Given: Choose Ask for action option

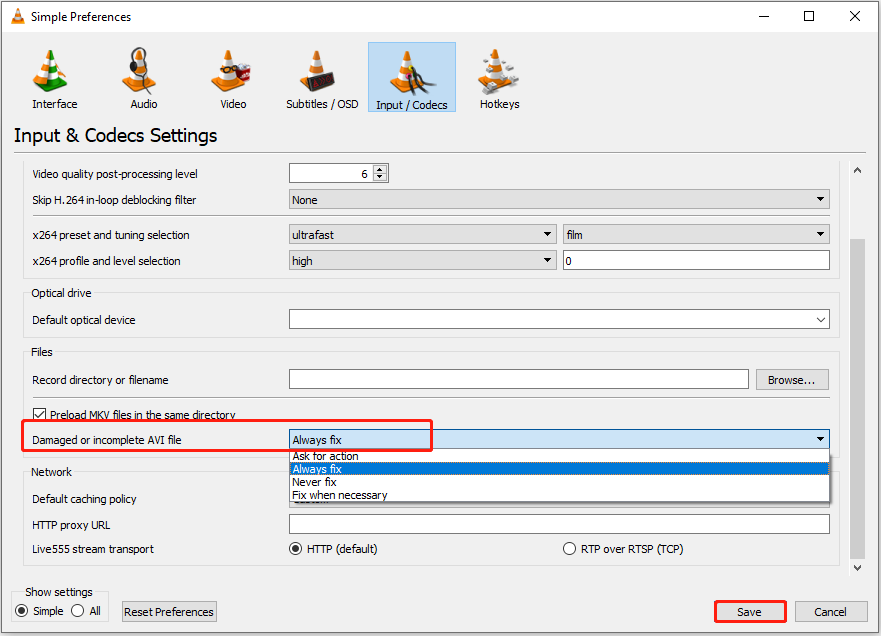Looking at the screenshot, I should pyautogui.click(x=559, y=456).
